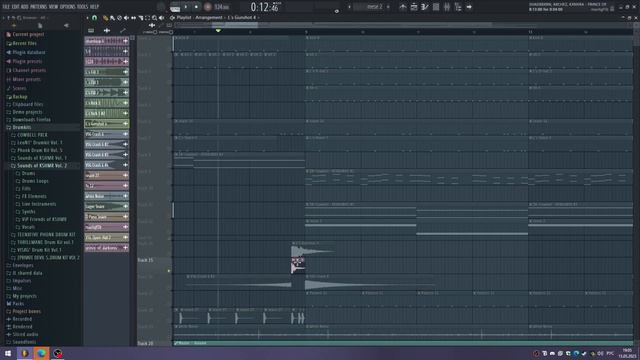Select the Slip tool in playlist toolbar
Screen dimensions: 640x360
pos(133,18)
